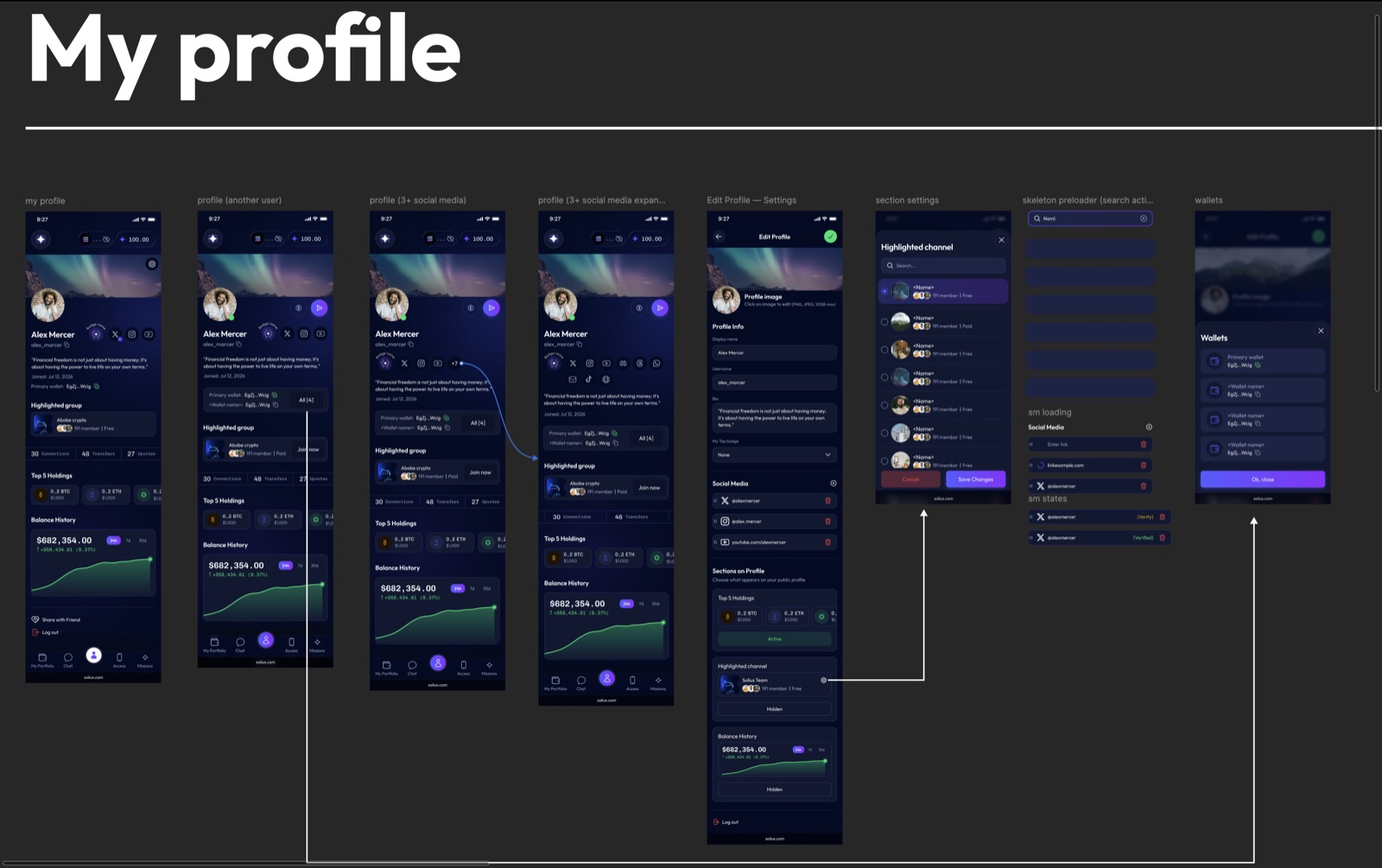Click Search field in Highlighted channel modal
The width and height of the screenshot is (1382, 868).
pyautogui.click(x=943, y=265)
